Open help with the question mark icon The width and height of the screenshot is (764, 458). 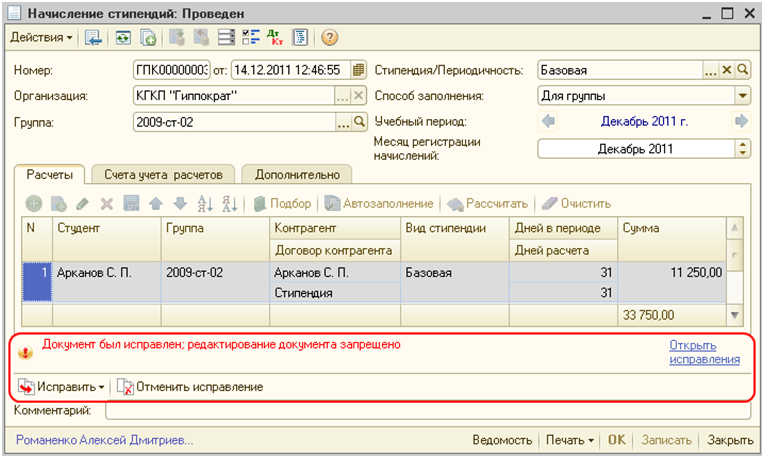[328, 38]
